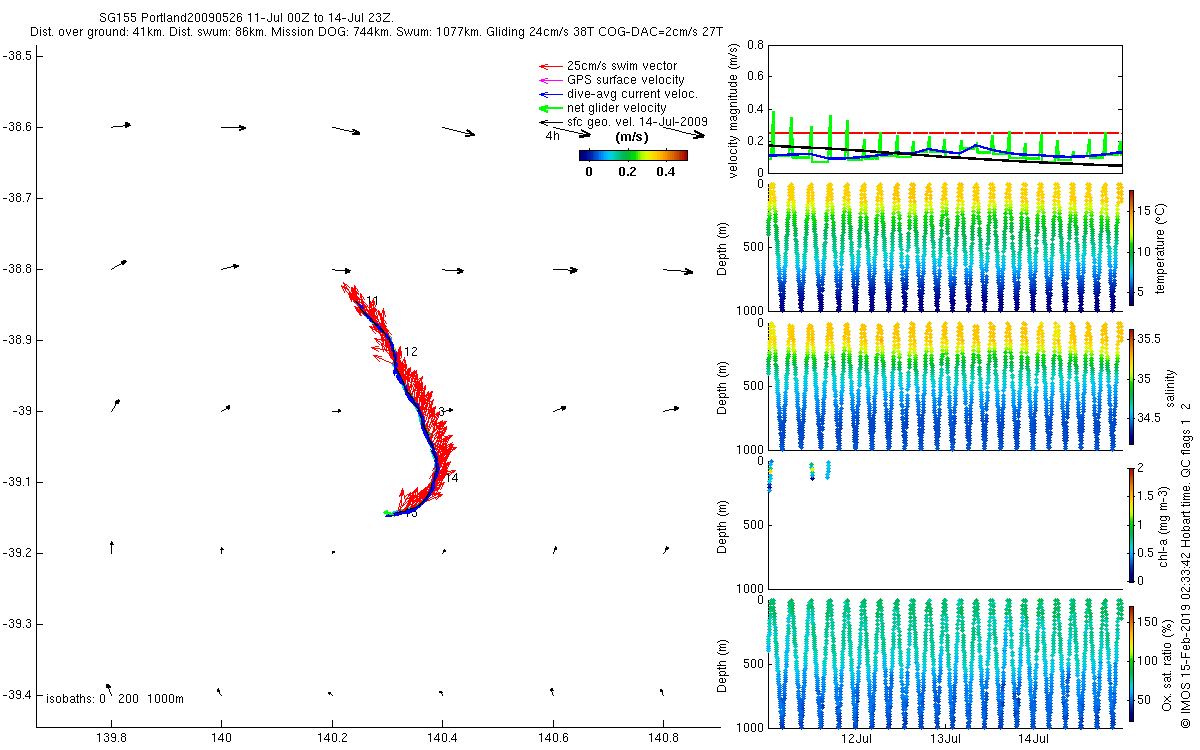Viewport: 1200px width, 750px height.
Task: Click the -39 latitude tick label
Action: click(x=23, y=411)
